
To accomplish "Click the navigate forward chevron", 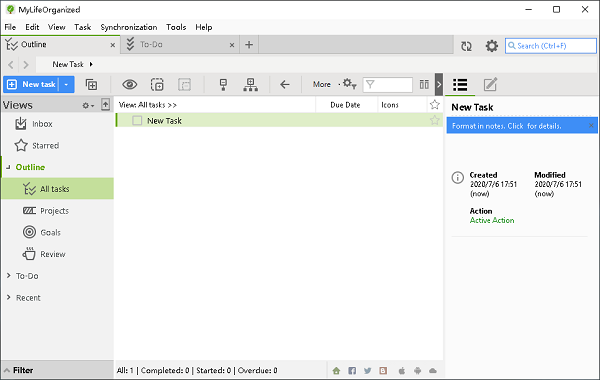I will coord(26,65).
